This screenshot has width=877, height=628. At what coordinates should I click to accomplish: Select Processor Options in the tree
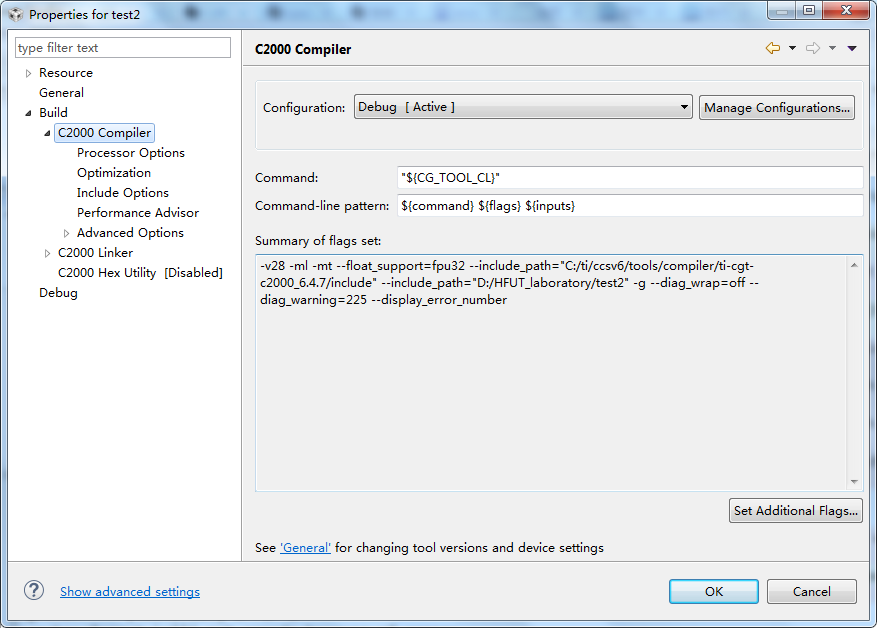click(x=130, y=153)
